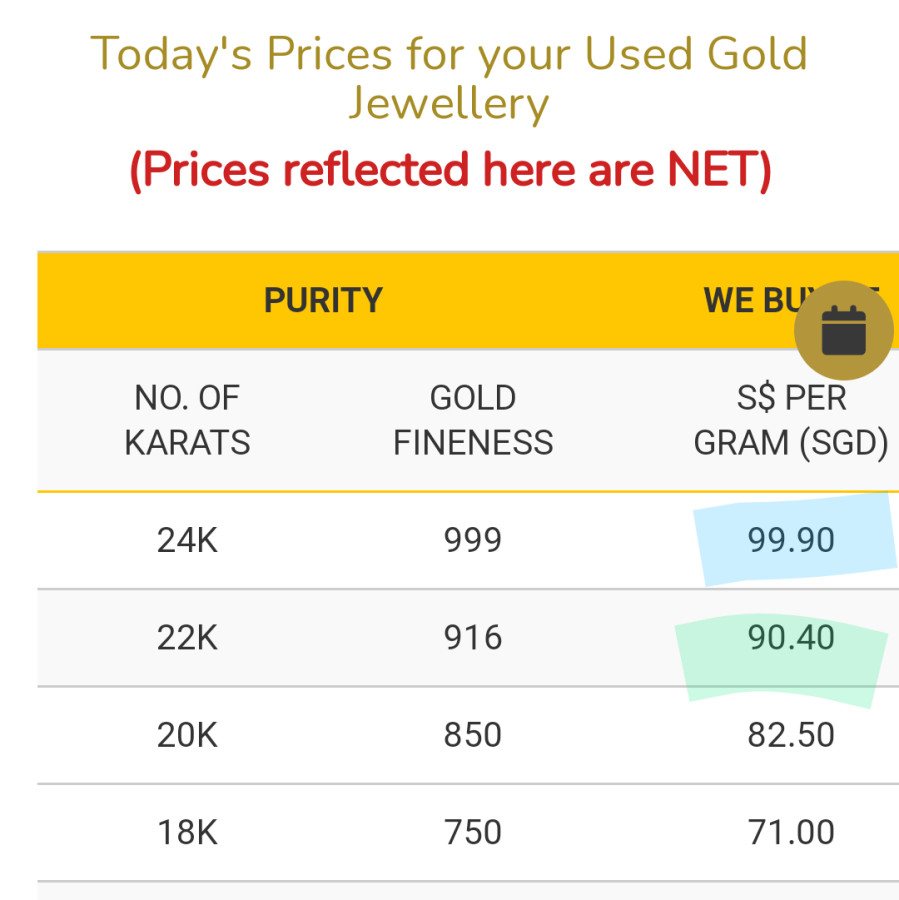Click the 18K karat cell
This screenshot has width=899, height=900.
coord(187,832)
